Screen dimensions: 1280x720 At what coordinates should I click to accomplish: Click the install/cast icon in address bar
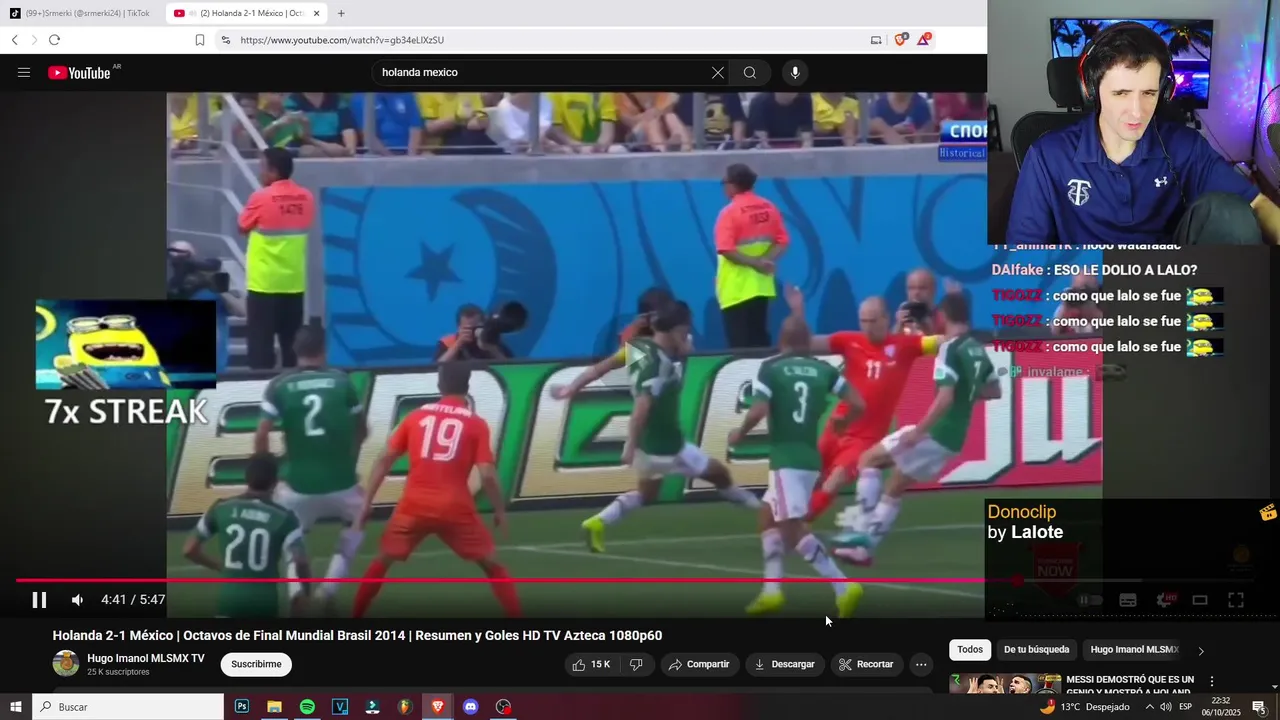876,40
